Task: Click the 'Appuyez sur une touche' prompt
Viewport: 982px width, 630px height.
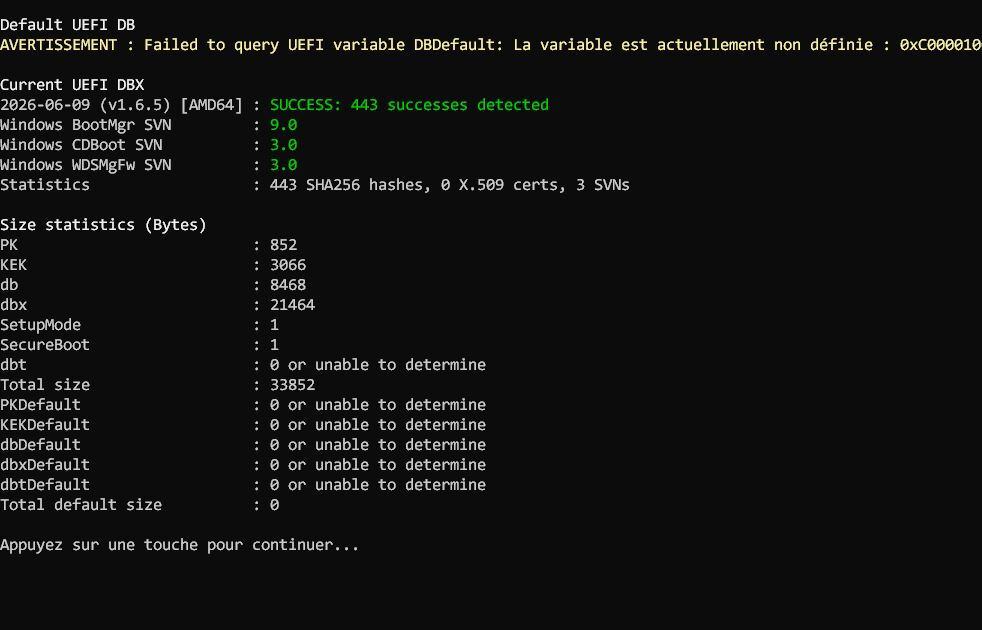Action: [180, 545]
